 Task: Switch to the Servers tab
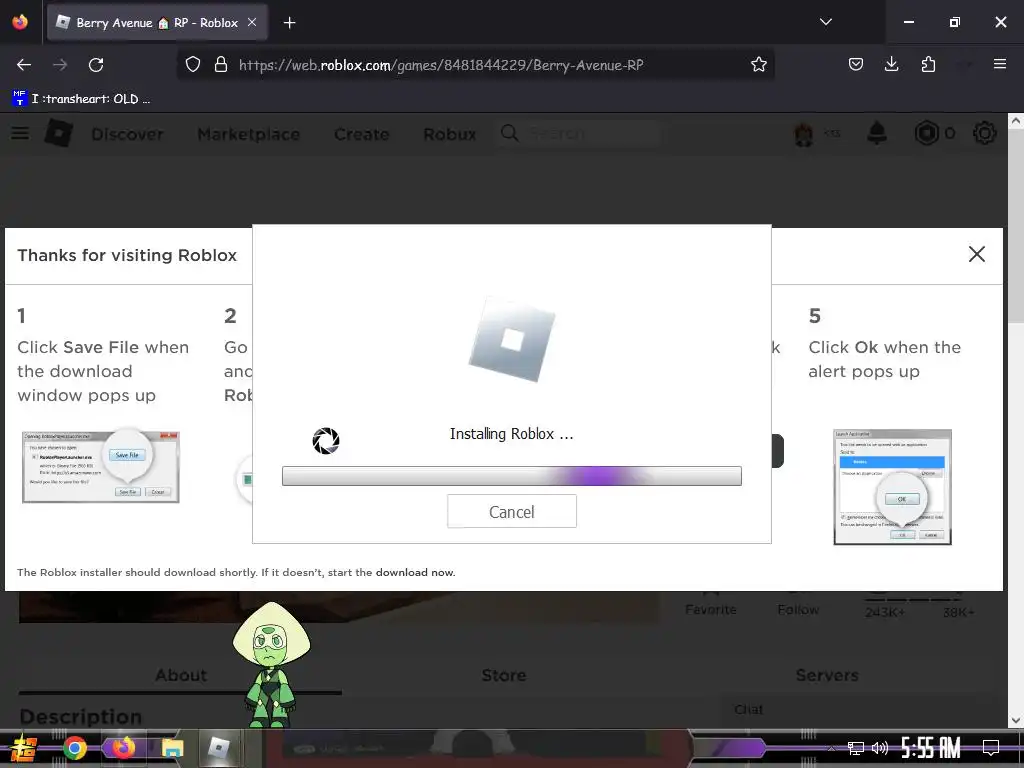tap(827, 675)
